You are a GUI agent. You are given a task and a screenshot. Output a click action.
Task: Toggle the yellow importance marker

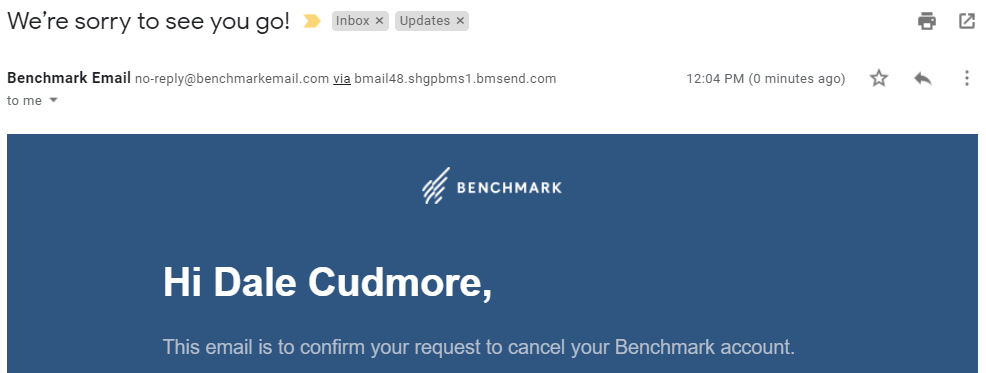311,21
